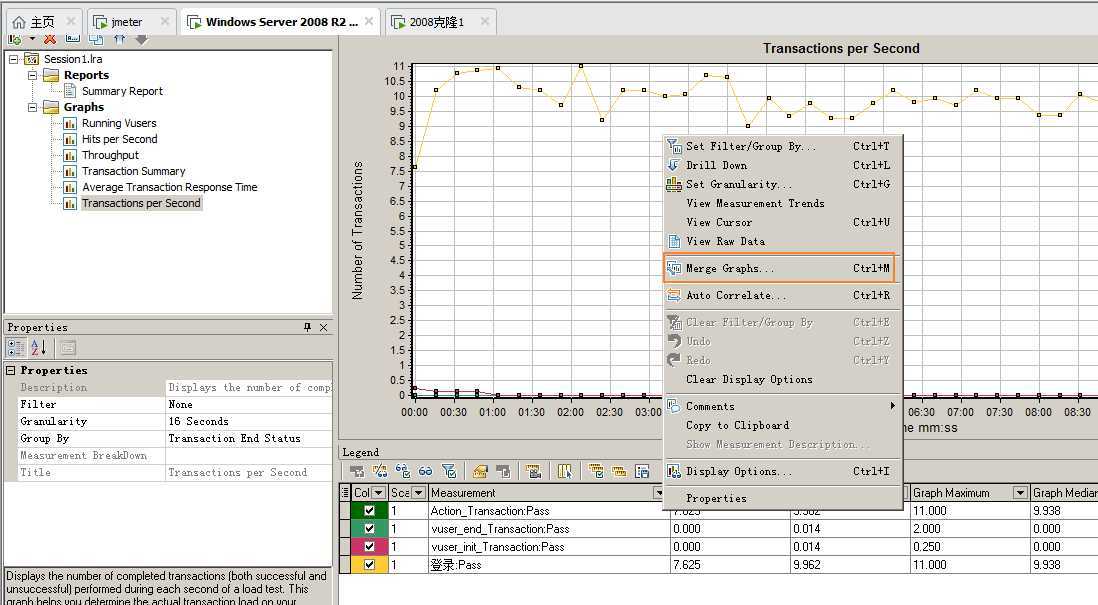Click the small ruler icon in Legend toolbar

[x=619, y=471]
